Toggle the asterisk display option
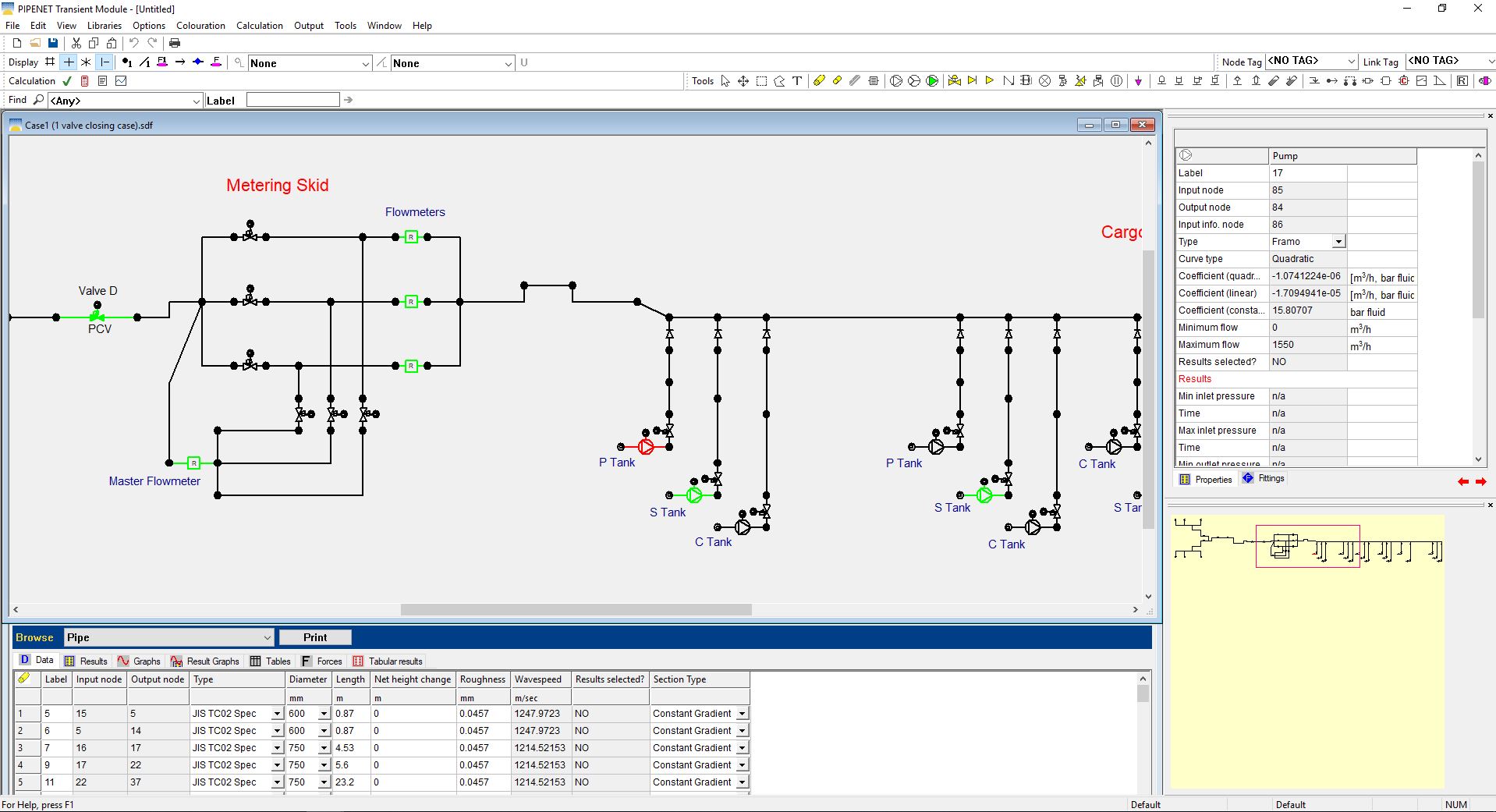1496x812 pixels. point(86,62)
